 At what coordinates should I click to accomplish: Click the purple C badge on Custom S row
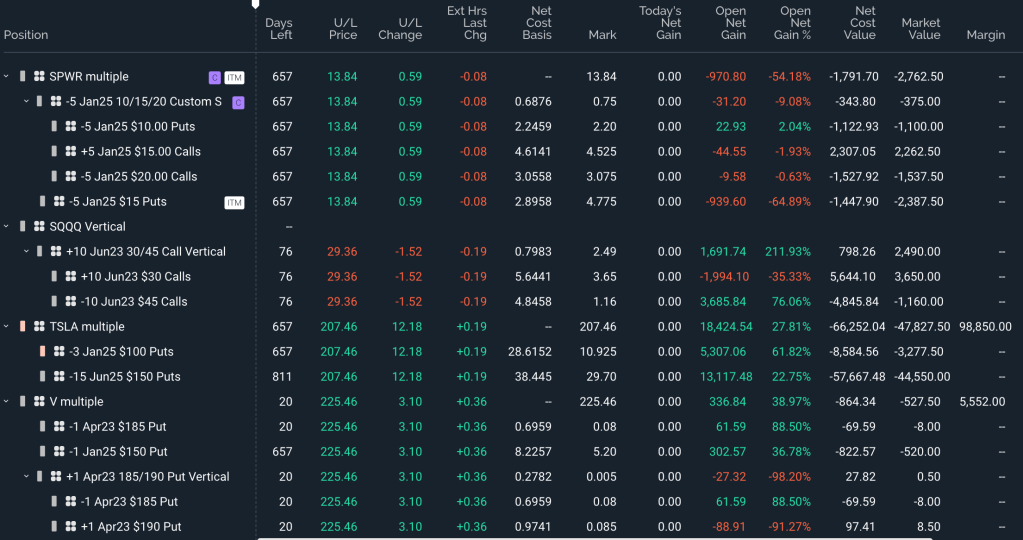[x=238, y=102]
